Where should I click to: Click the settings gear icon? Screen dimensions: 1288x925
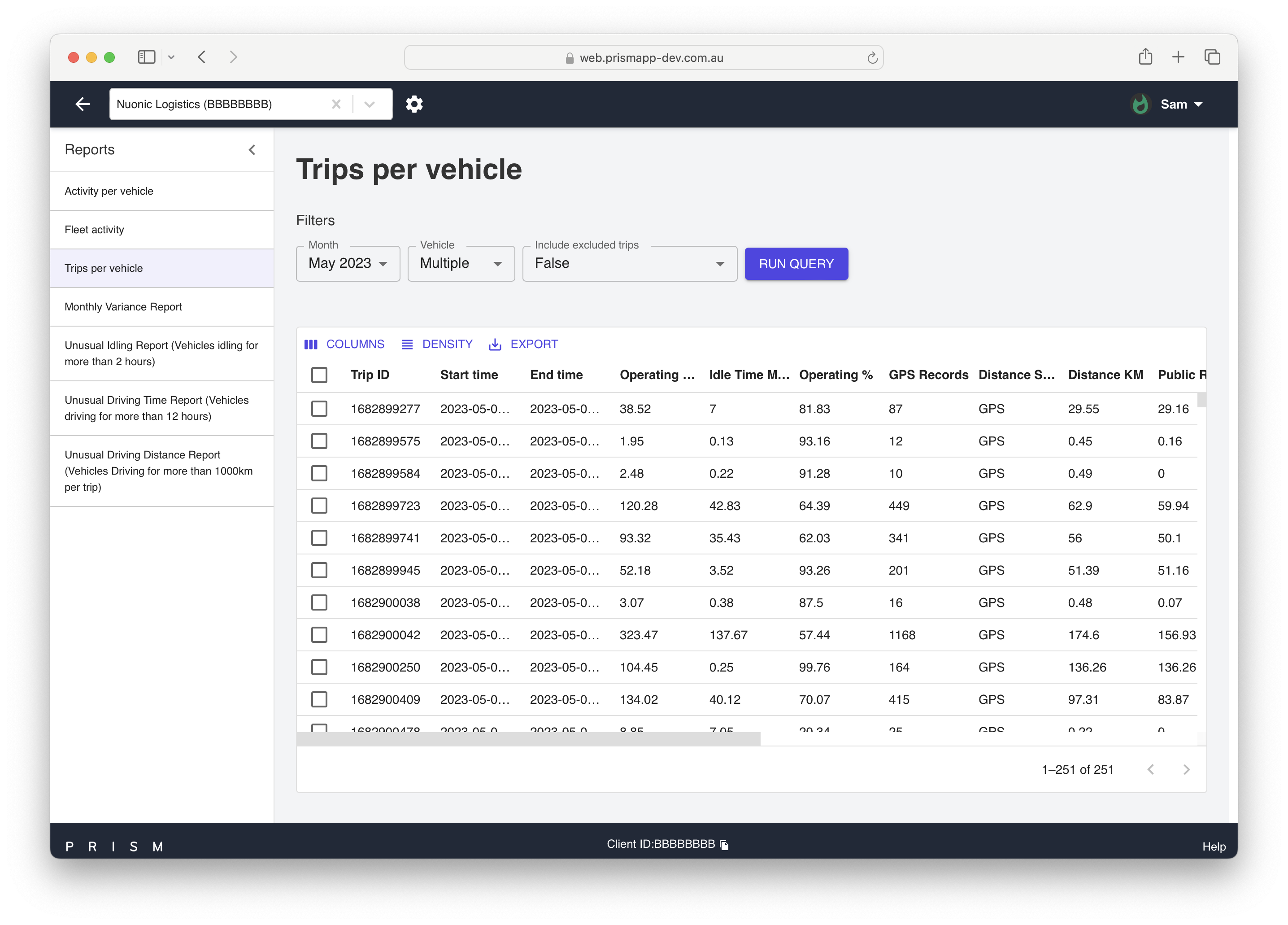click(414, 104)
